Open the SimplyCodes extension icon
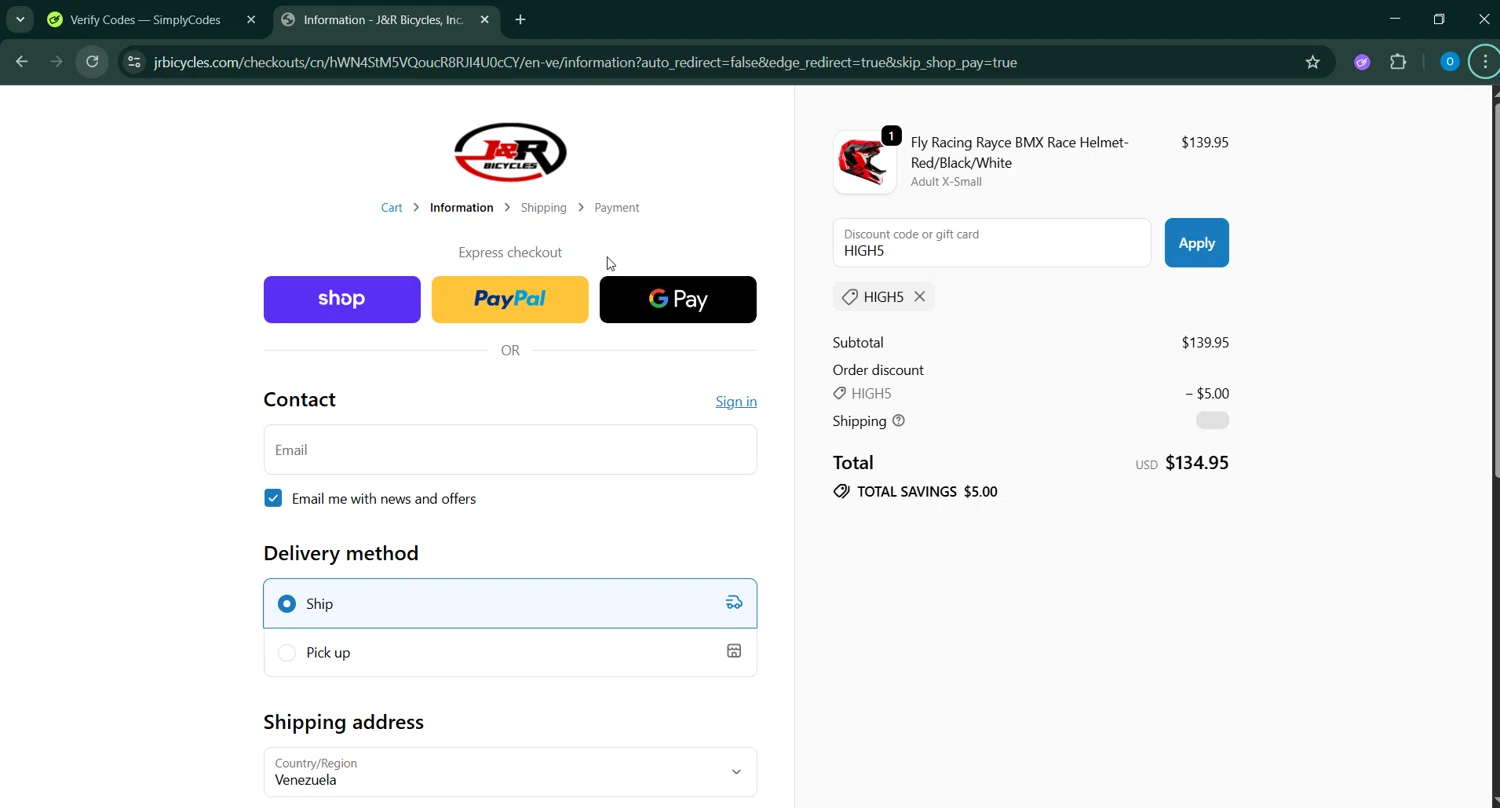 [1362, 62]
